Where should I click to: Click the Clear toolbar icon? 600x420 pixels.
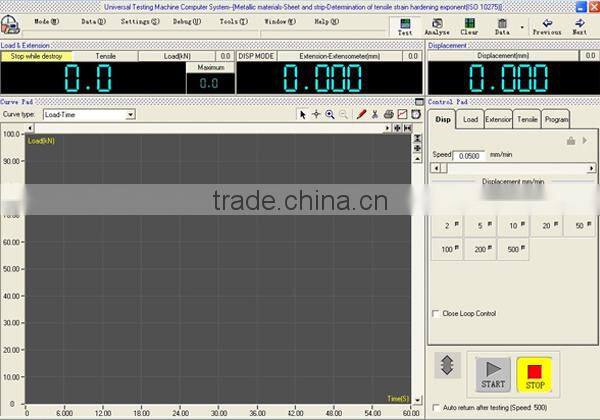tap(470, 27)
